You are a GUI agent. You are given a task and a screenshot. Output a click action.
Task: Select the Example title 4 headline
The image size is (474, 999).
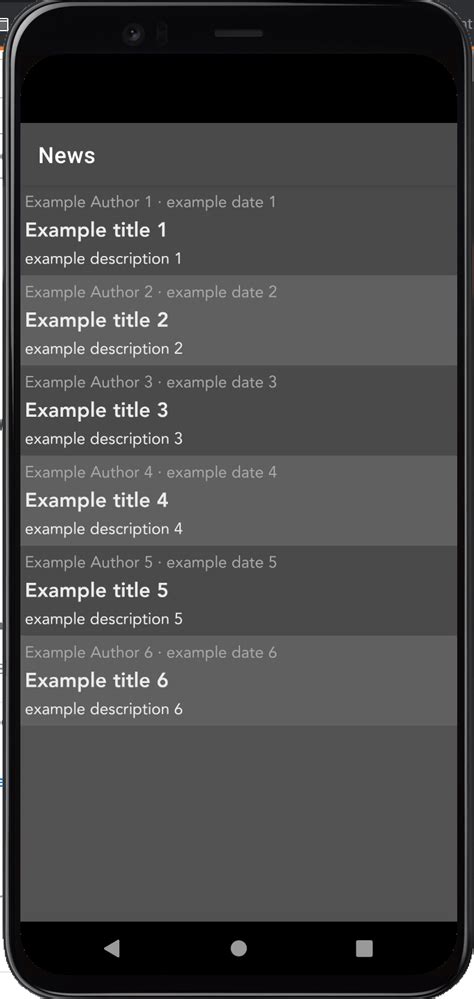(97, 500)
